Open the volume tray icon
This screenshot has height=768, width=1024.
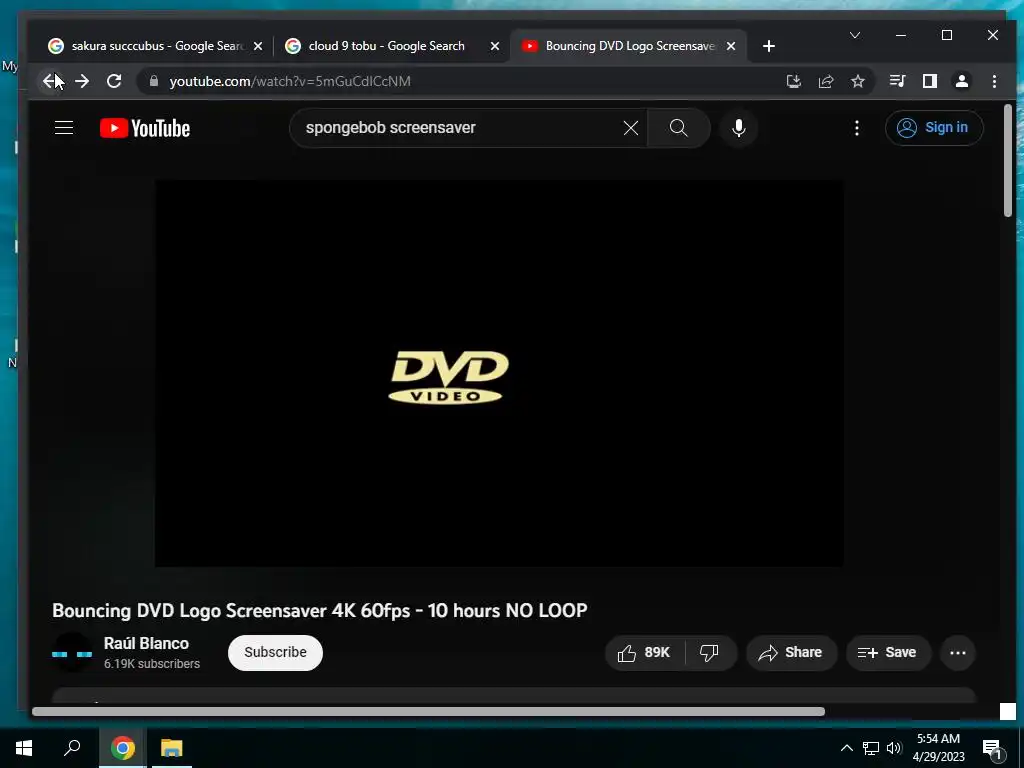tap(894, 748)
